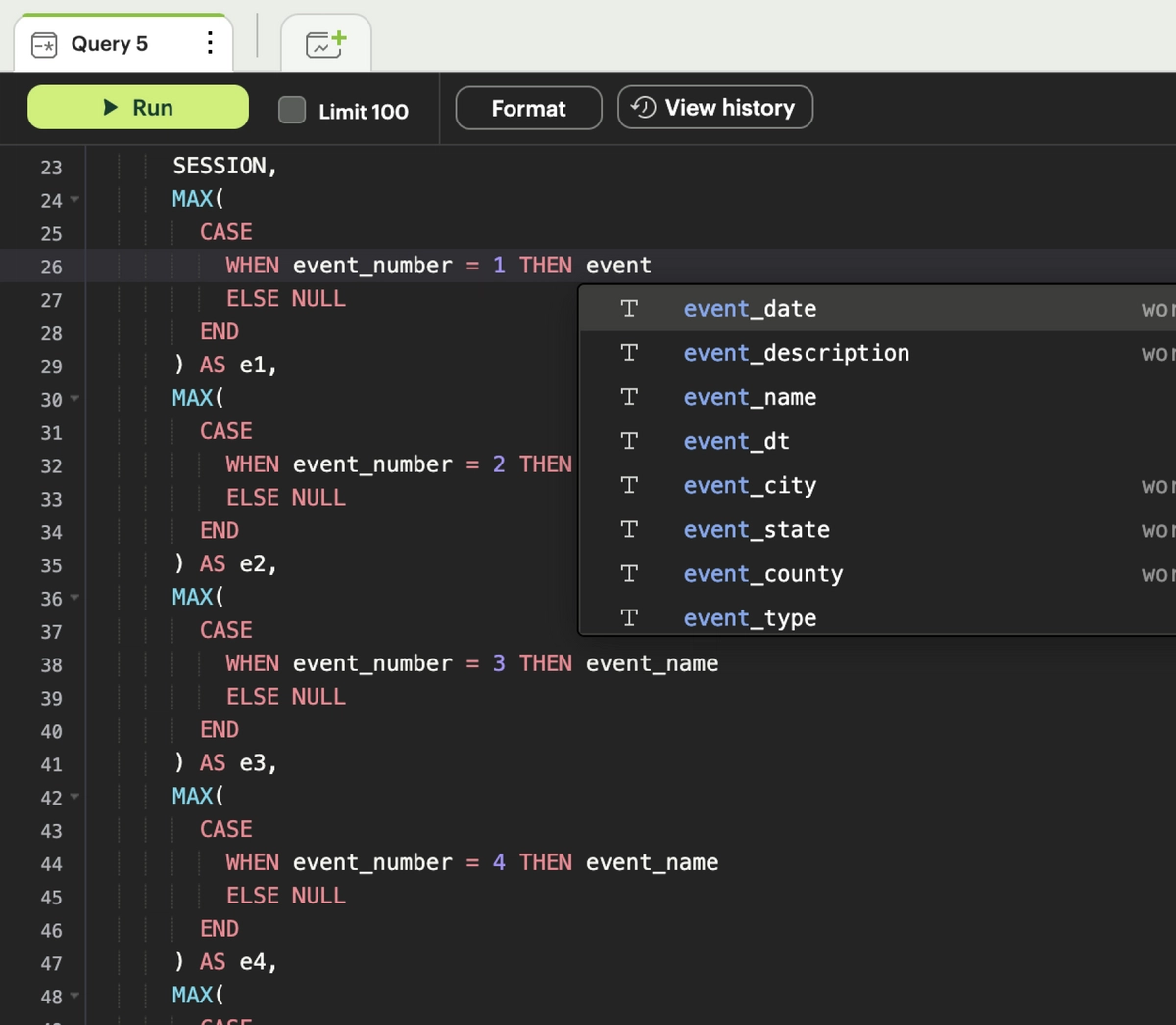Click the T type icon beside event_date
The image size is (1176, 1025).
(x=628, y=308)
